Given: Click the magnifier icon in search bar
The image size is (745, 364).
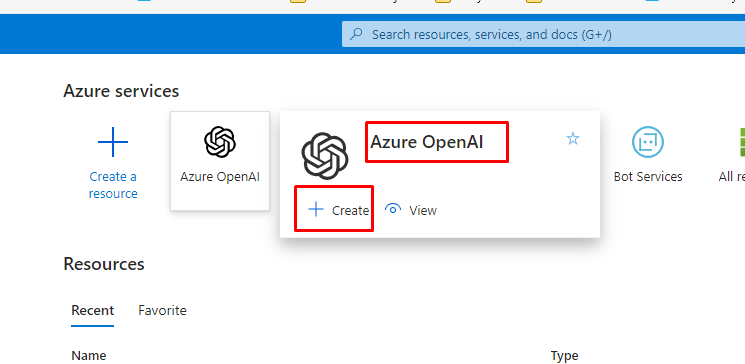Looking at the screenshot, I should (x=356, y=34).
